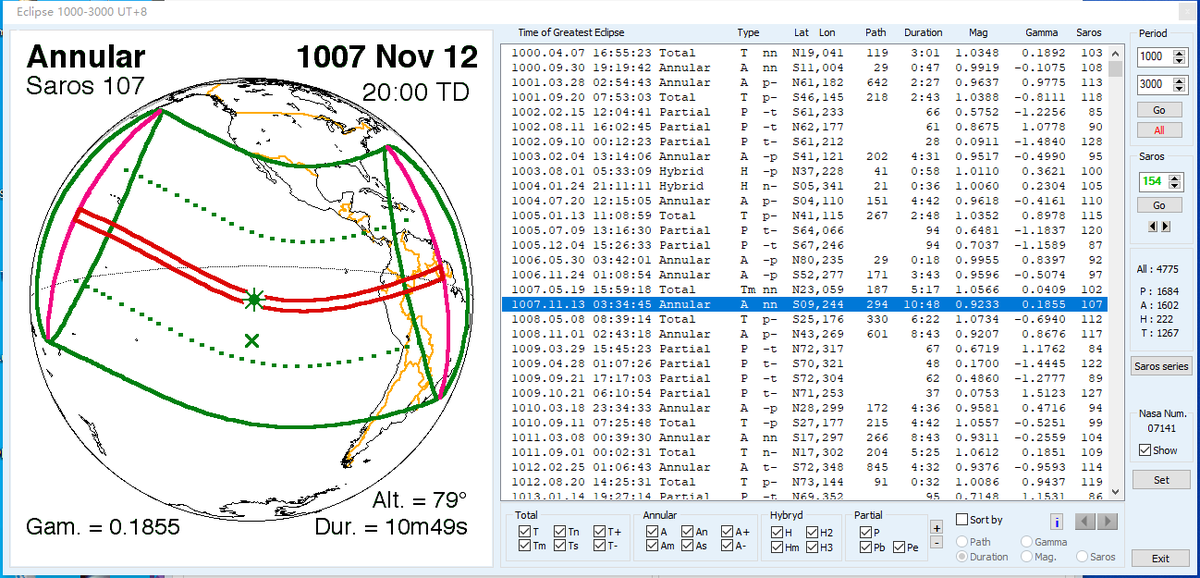1200x578 pixels.
Task: Enable the 'Sort by' checkbox
Action: 962,520
